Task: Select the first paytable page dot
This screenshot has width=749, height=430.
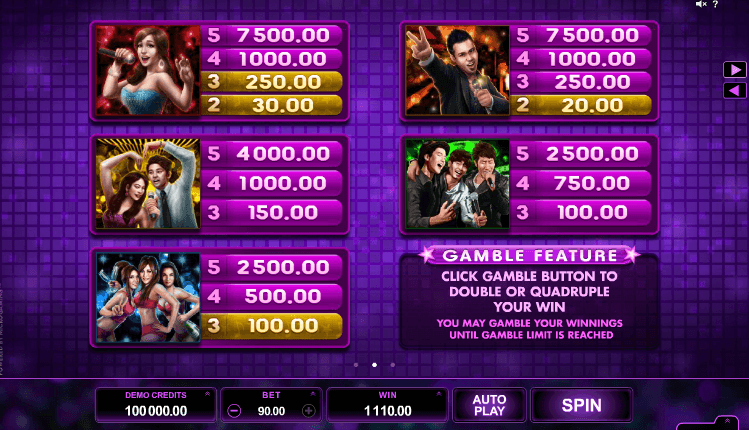Action: 356,365
